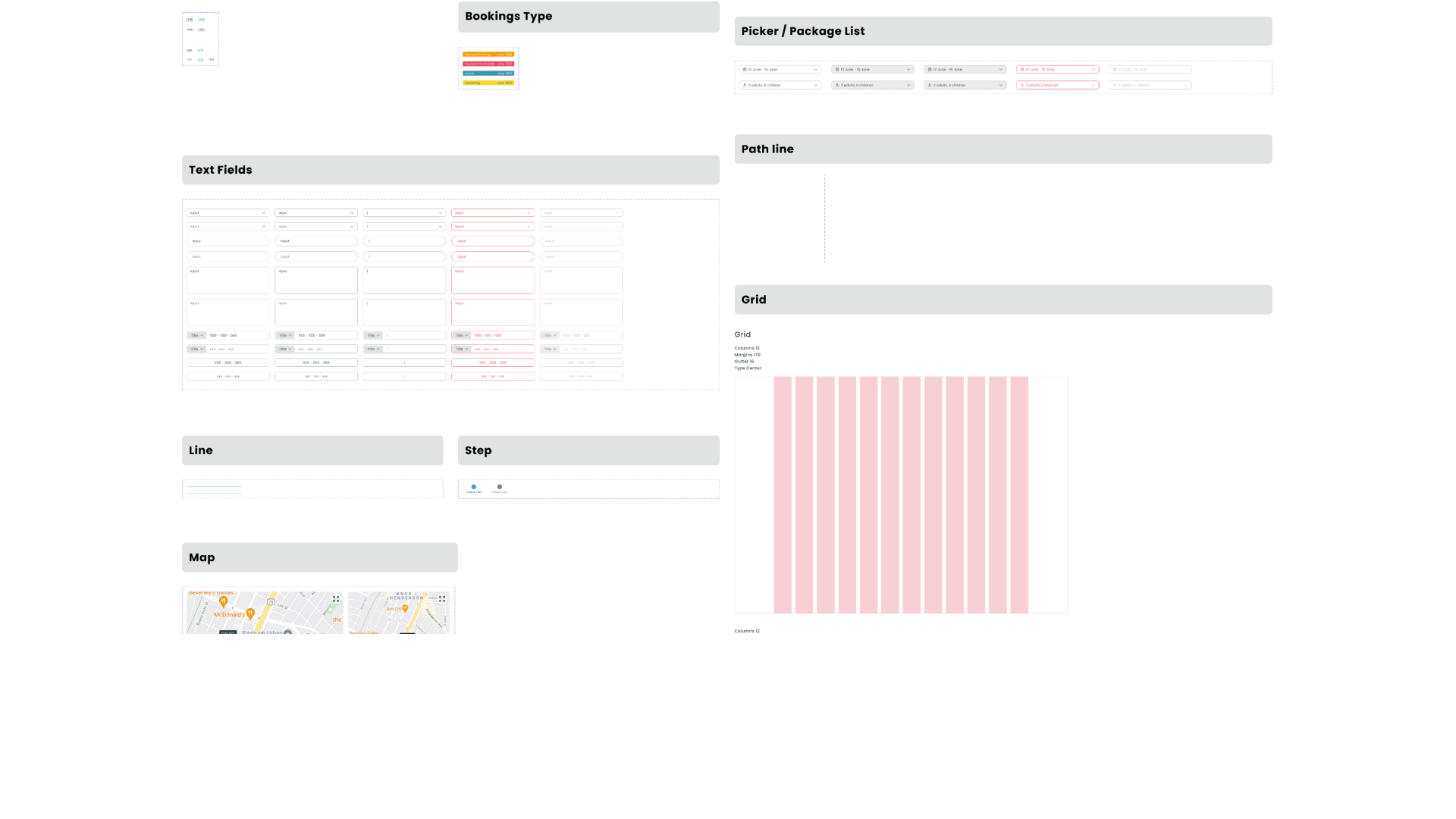Viewport: 1456px width, 819px height.
Task: Select the blue Check-in step circle
Action: [474, 487]
